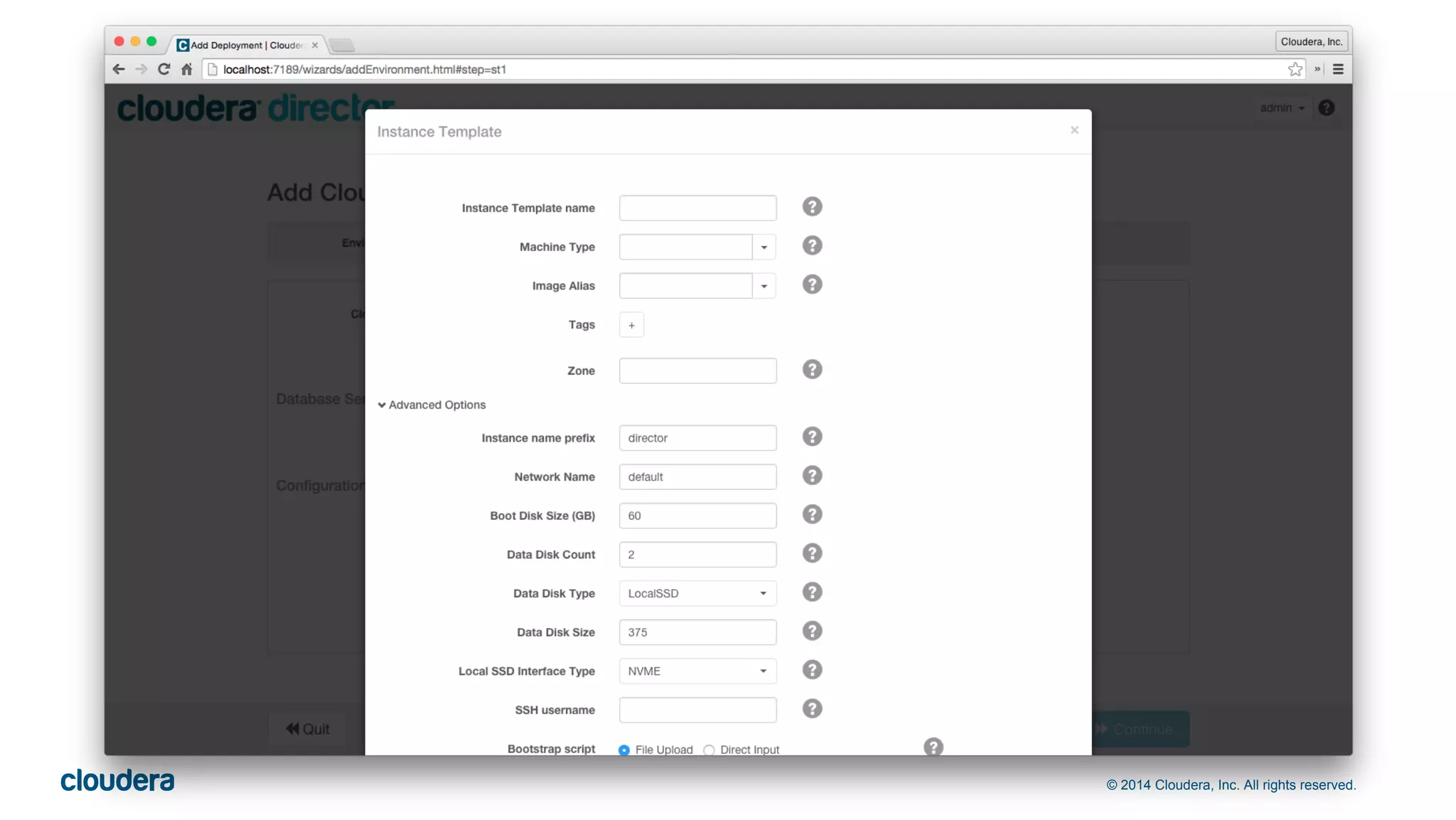Open the Image Alias dropdown arrow
This screenshot has width=1456, height=820.
pos(764,286)
